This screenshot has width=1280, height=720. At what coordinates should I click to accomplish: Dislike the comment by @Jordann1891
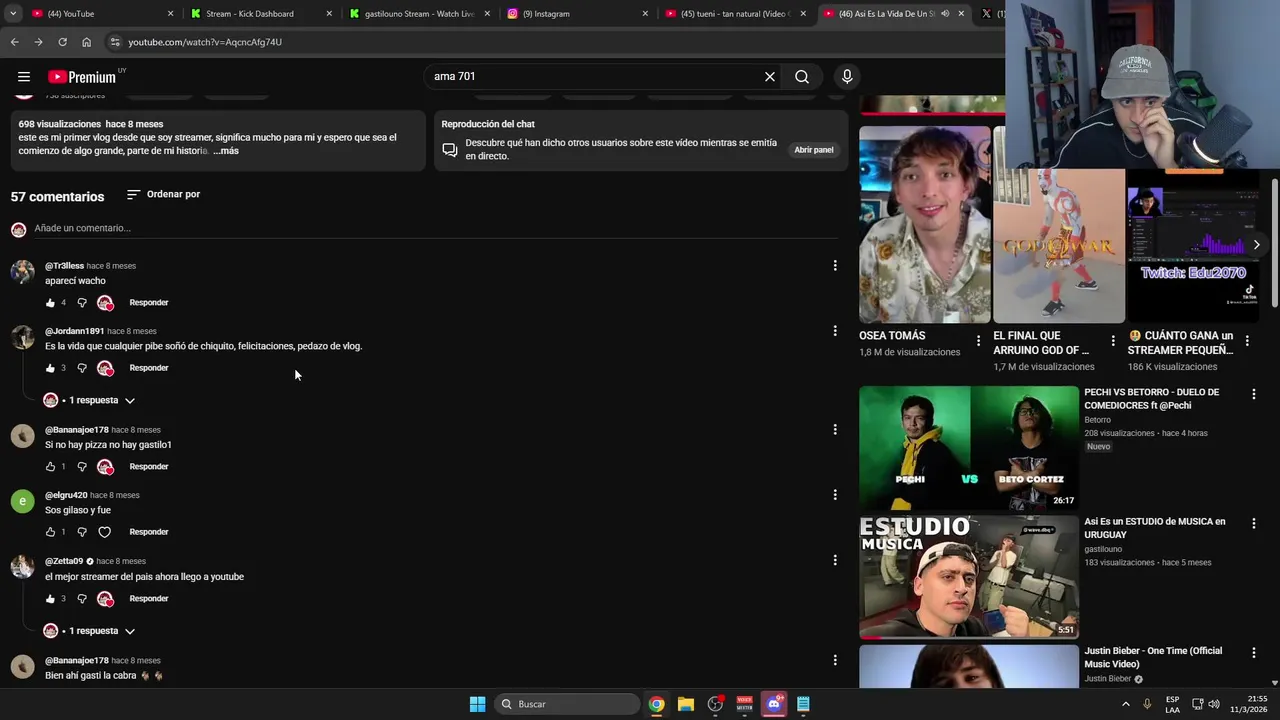(x=82, y=368)
